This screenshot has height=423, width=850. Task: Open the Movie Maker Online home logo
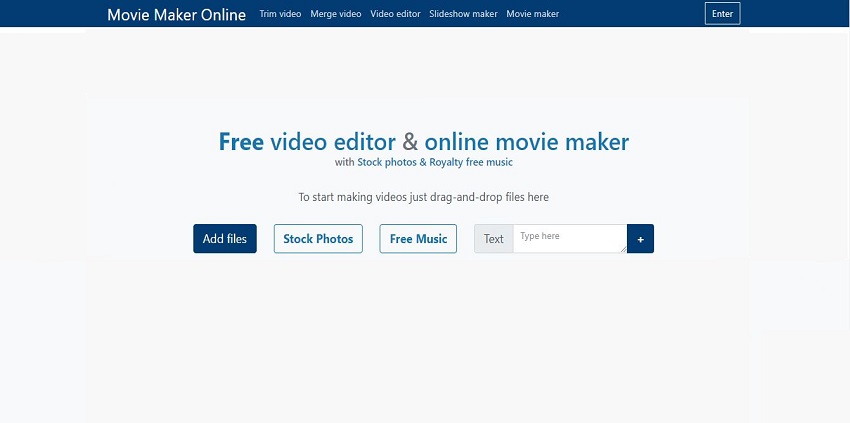pyautogui.click(x=176, y=14)
